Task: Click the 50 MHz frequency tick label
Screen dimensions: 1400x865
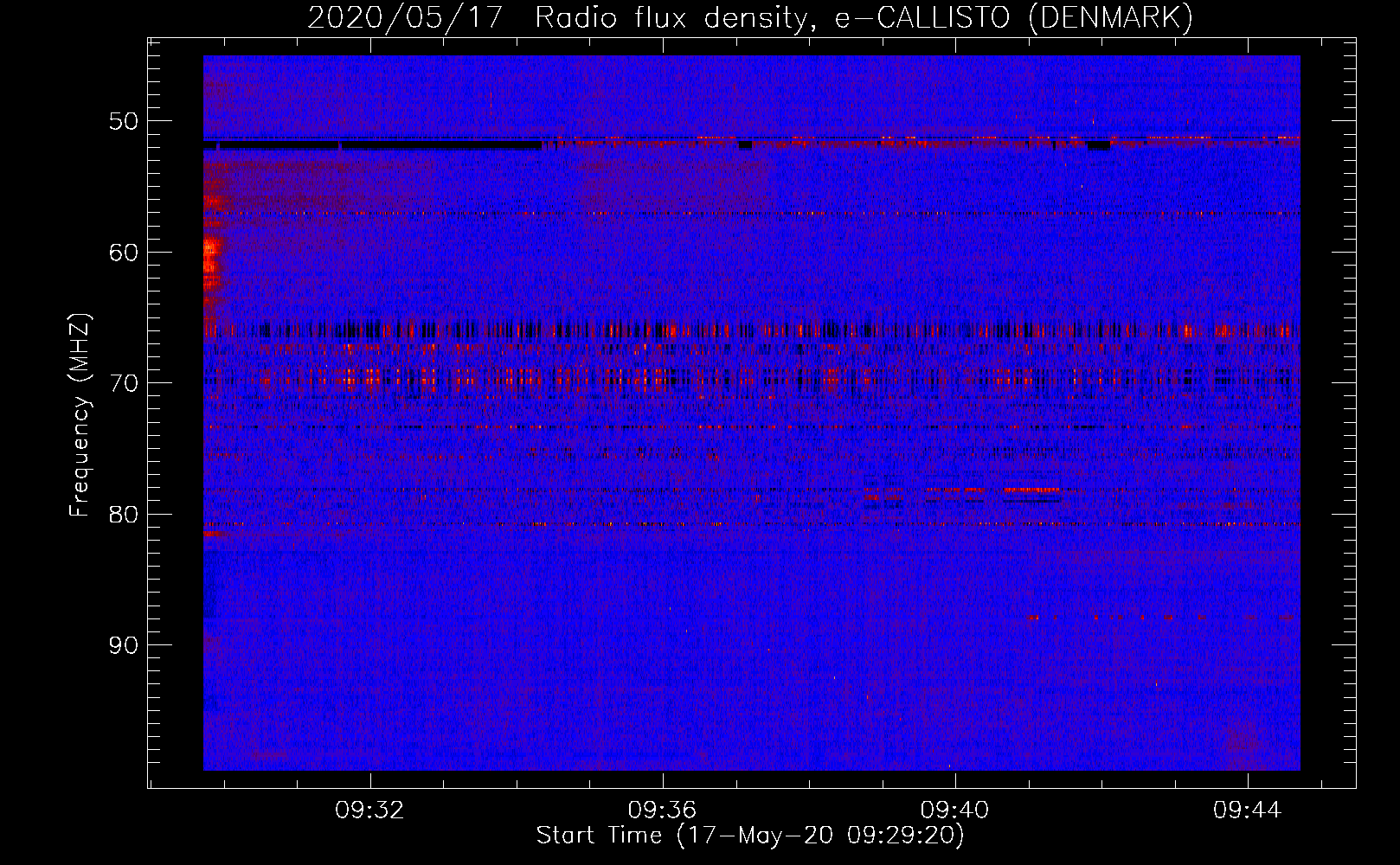Action: click(124, 121)
